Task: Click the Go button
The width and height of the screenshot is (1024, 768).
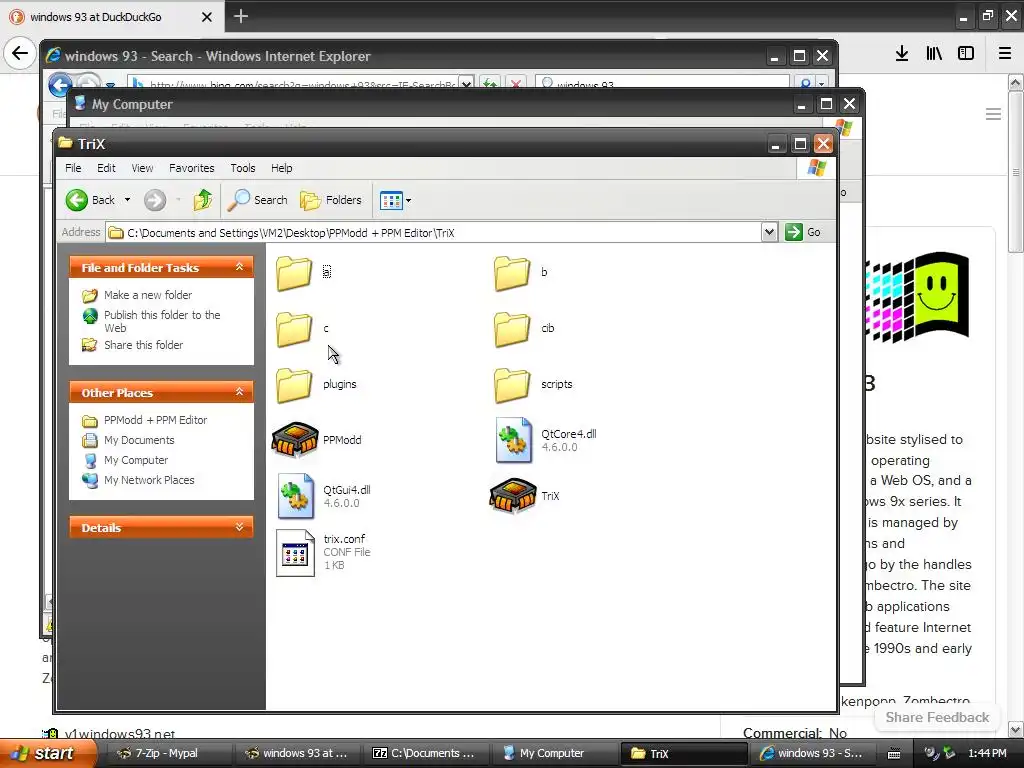Action: point(803,232)
